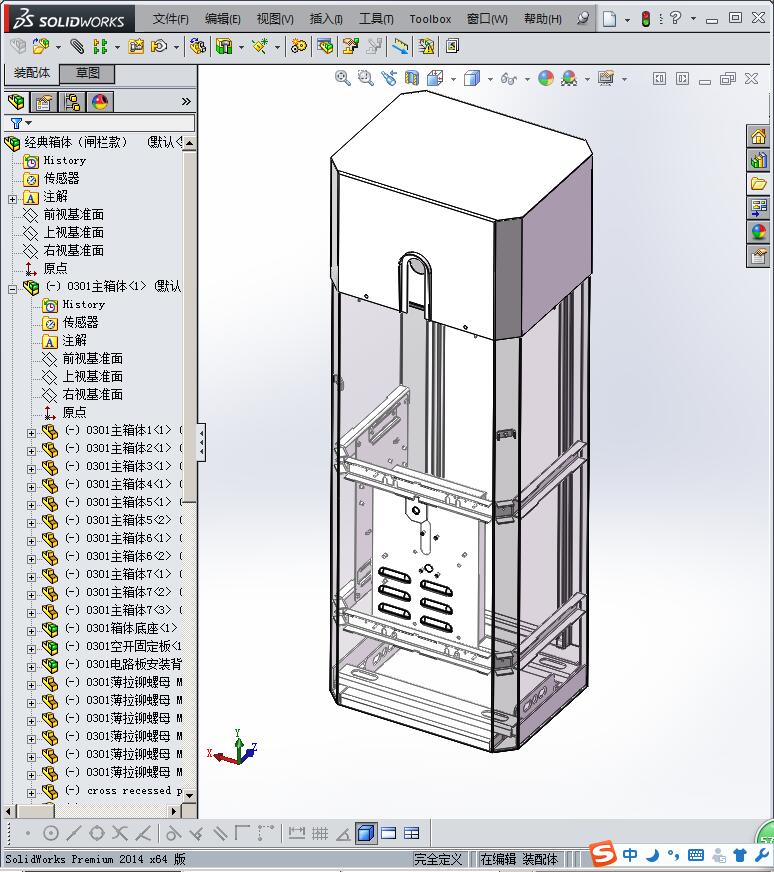
Task: Toggle the four-view table layout icon
Action: (x=411, y=833)
